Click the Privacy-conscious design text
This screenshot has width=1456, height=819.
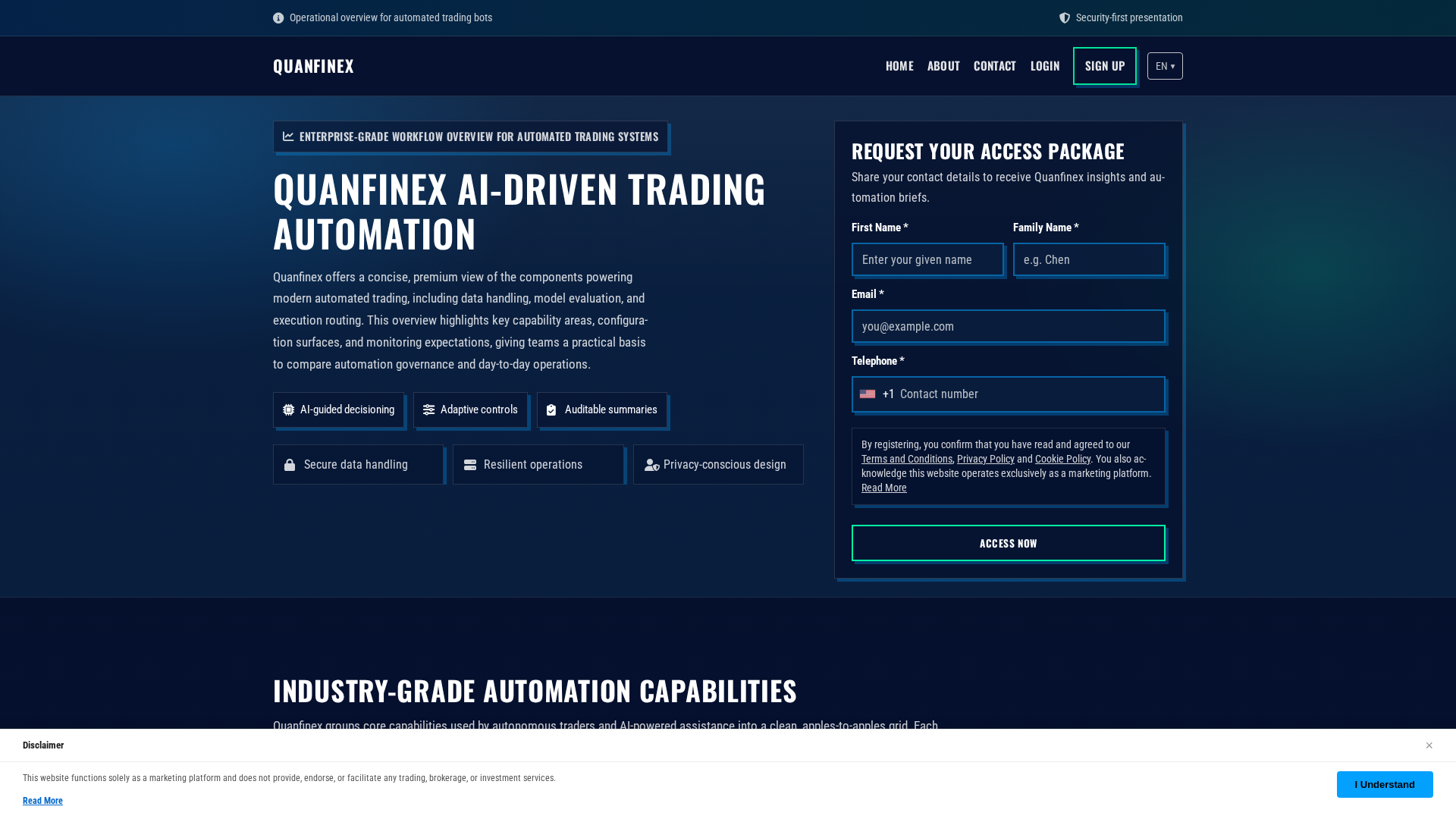pyautogui.click(x=725, y=465)
